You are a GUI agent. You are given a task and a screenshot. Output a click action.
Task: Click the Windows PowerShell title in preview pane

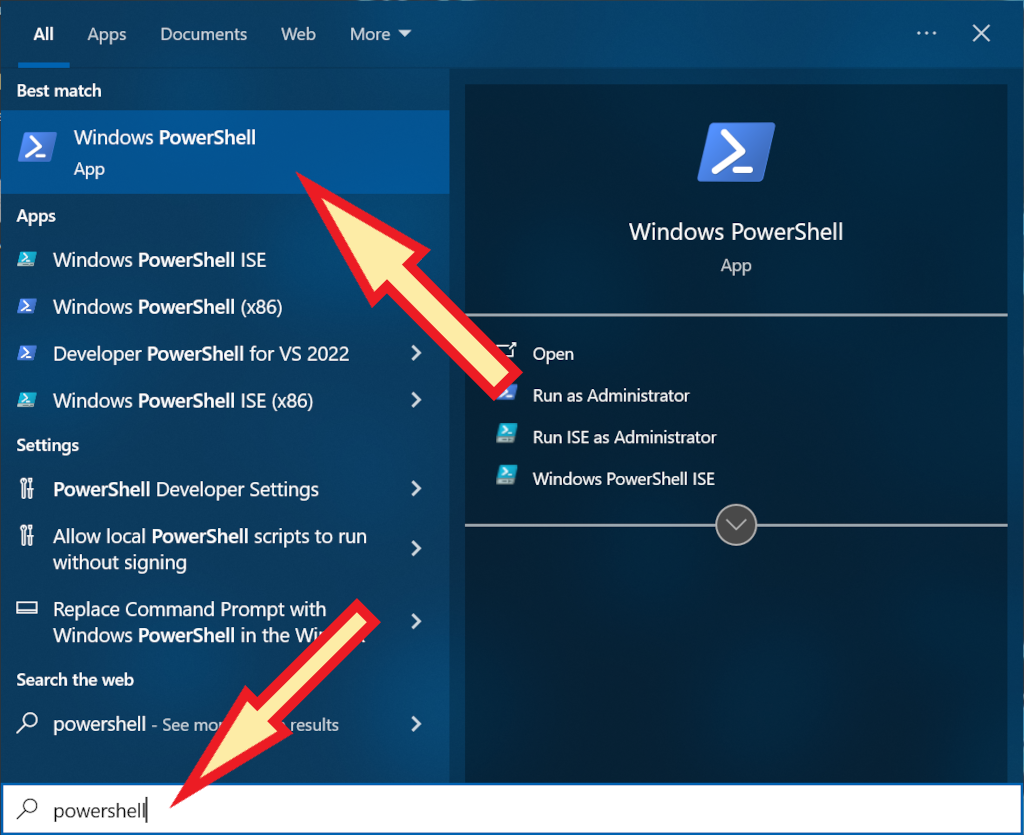coord(736,232)
